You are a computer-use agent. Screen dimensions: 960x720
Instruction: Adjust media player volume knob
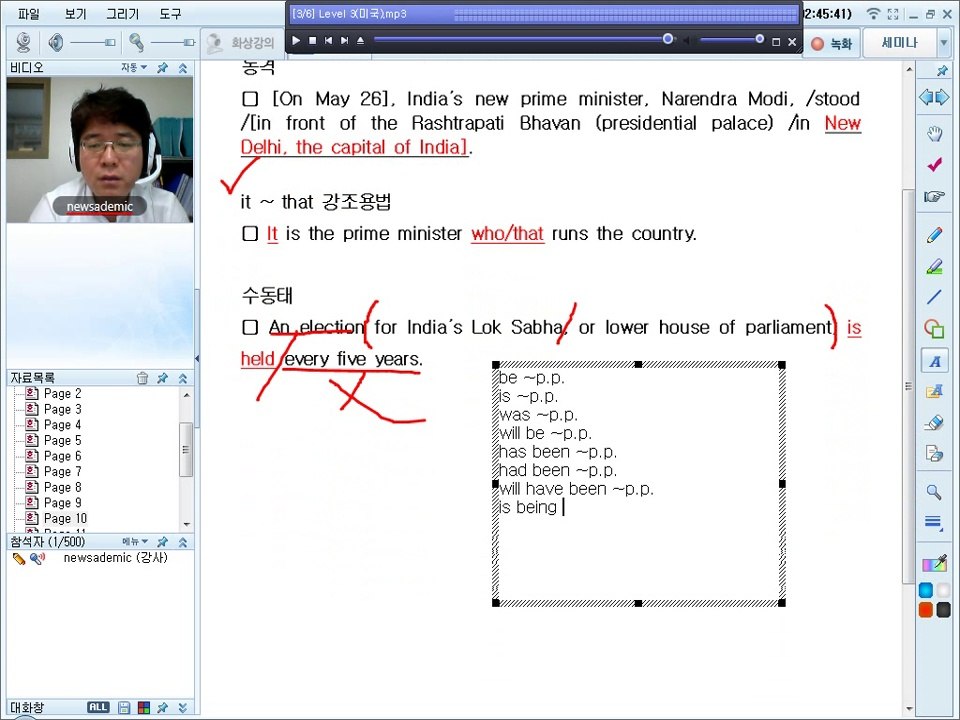click(x=759, y=39)
